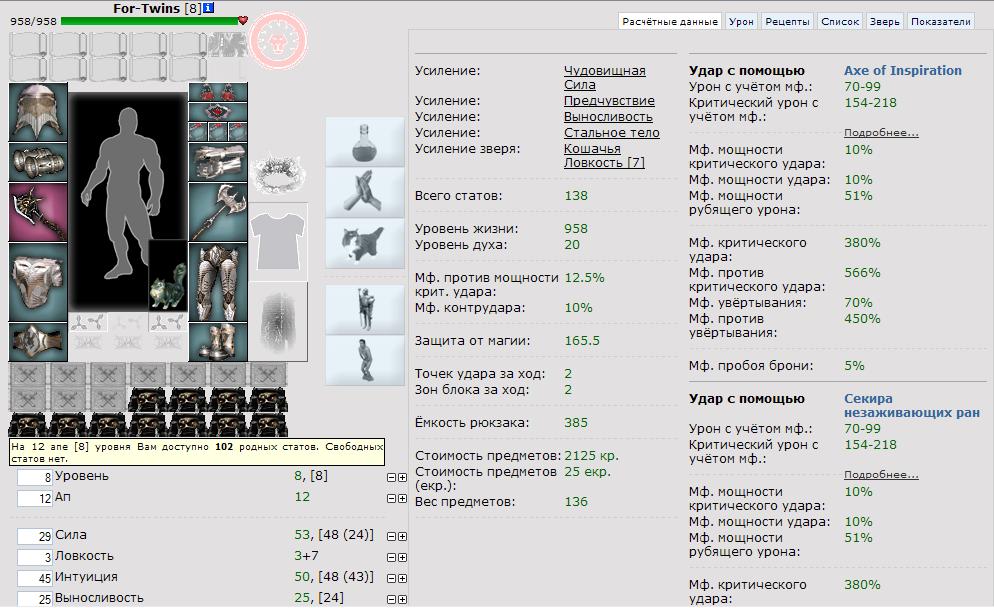Image resolution: width=994 pixels, height=608 pixels.
Task: Click the red lion emblem
Action: [x=278, y=41]
